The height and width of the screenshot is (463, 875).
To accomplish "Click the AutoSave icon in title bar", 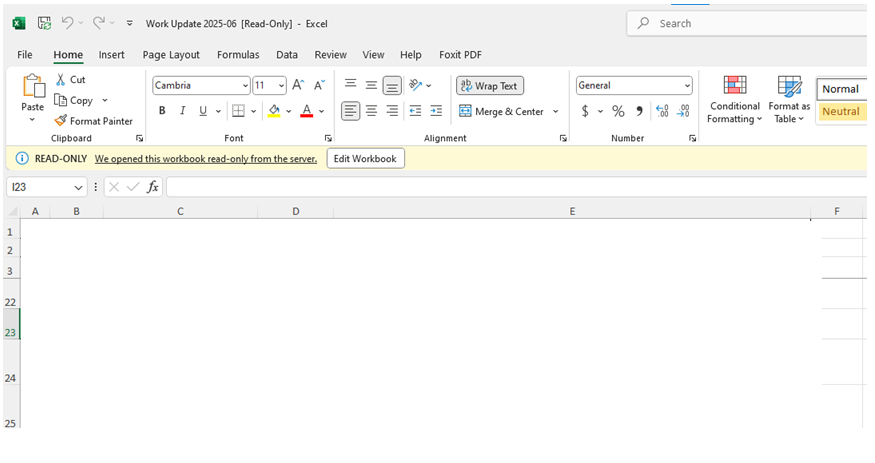I will point(44,23).
